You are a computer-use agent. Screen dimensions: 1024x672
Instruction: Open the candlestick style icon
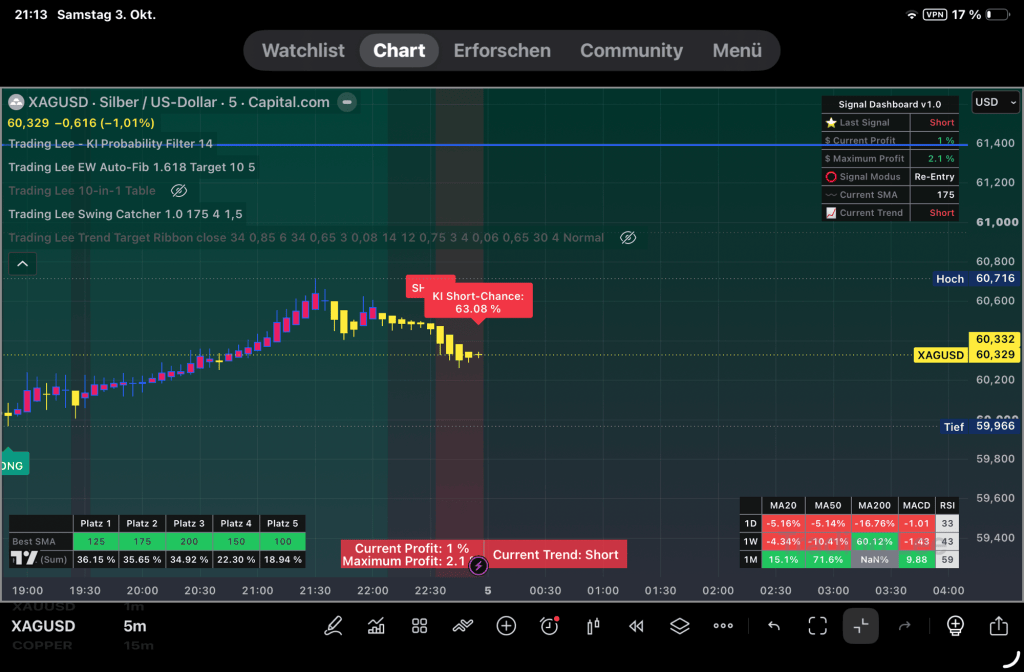click(593, 626)
